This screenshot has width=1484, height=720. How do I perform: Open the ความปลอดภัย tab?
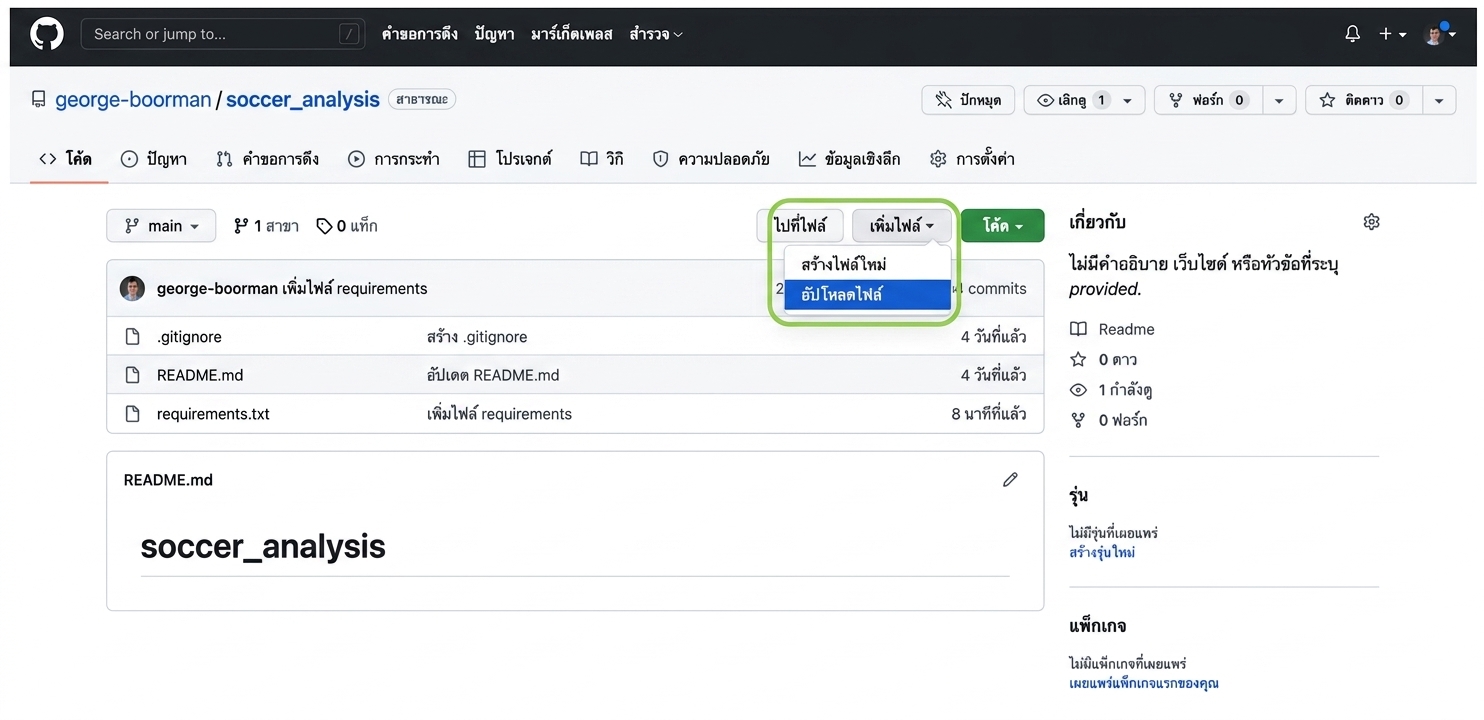(x=711, y=159)
